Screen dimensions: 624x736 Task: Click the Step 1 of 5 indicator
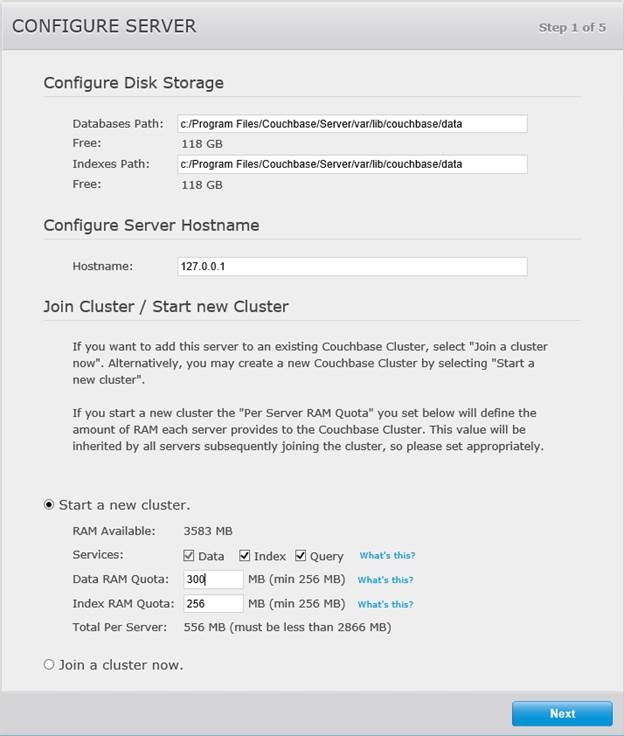(x=572, y=27)
